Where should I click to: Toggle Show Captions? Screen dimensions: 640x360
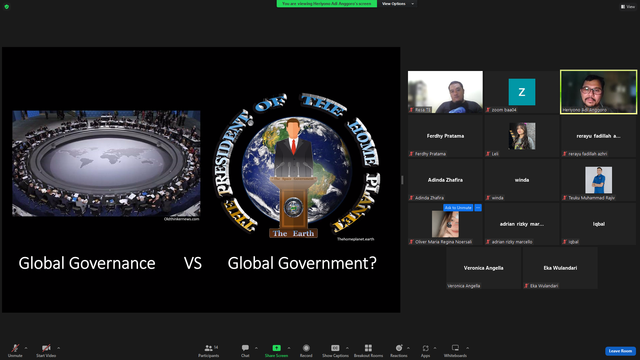(335, 350)
